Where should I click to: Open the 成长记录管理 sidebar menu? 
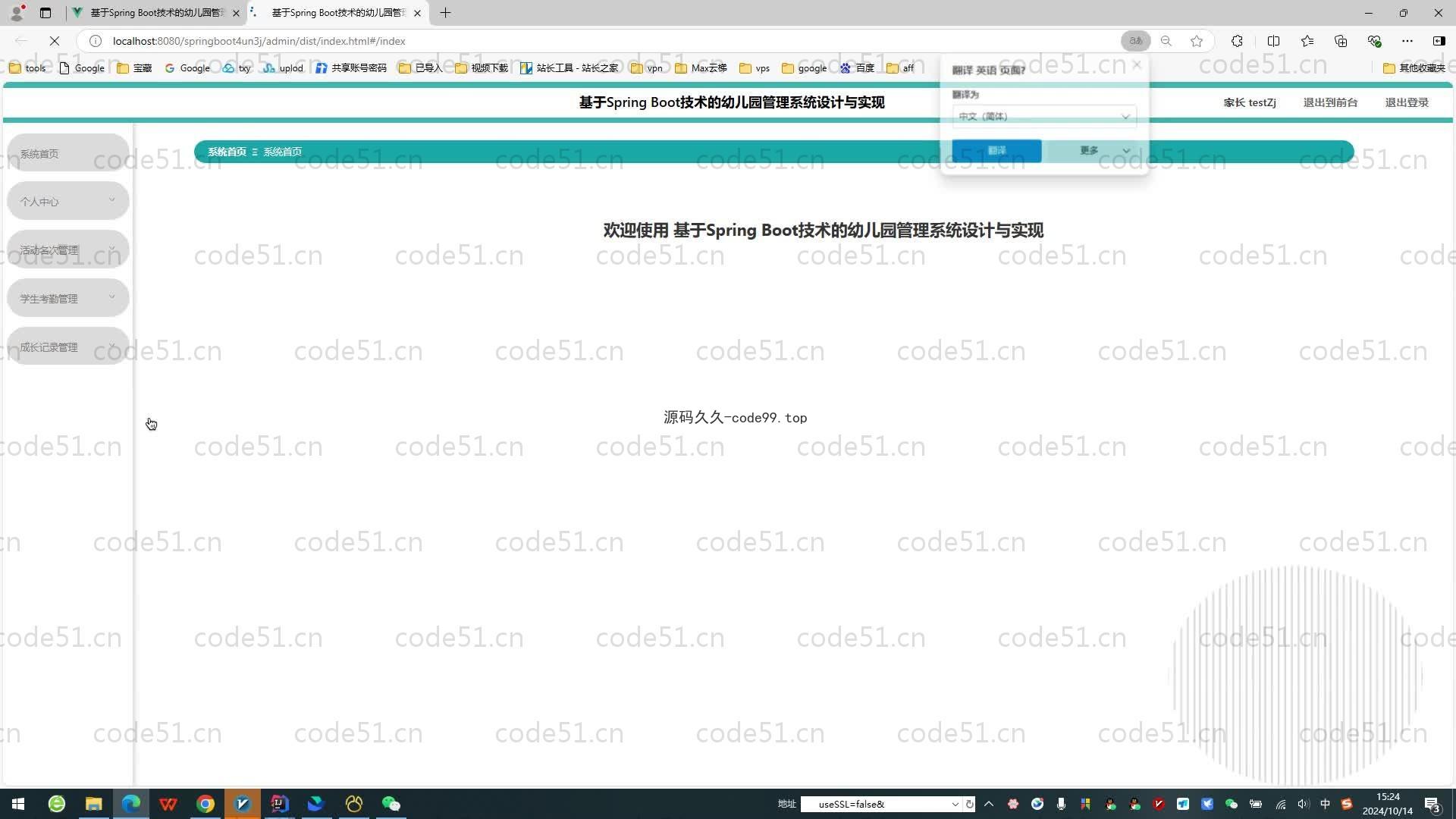tap(68, 347)
